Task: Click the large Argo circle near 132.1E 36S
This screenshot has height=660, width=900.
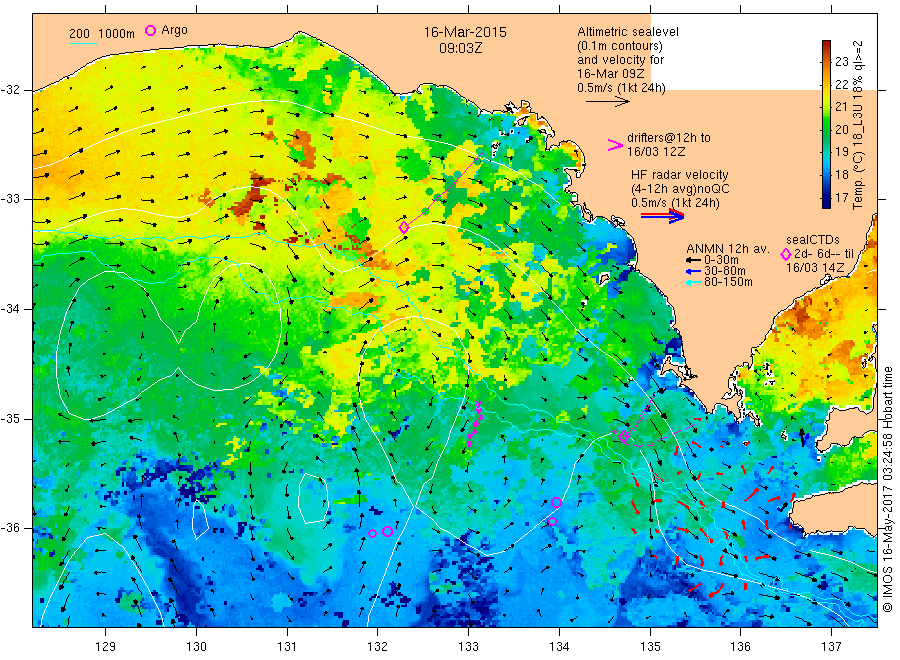Action: pyautogui.click(x=387, y=531)
